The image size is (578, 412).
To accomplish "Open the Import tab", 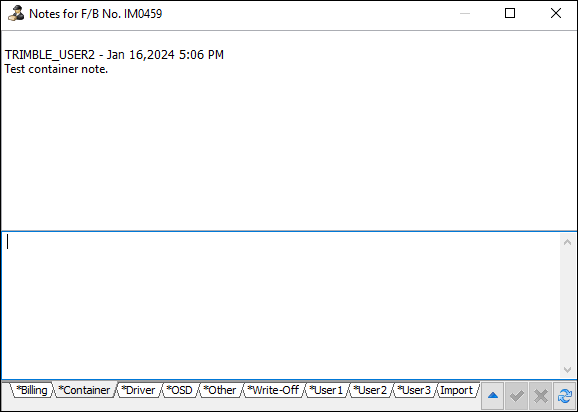I will click(x=457, y=390).
